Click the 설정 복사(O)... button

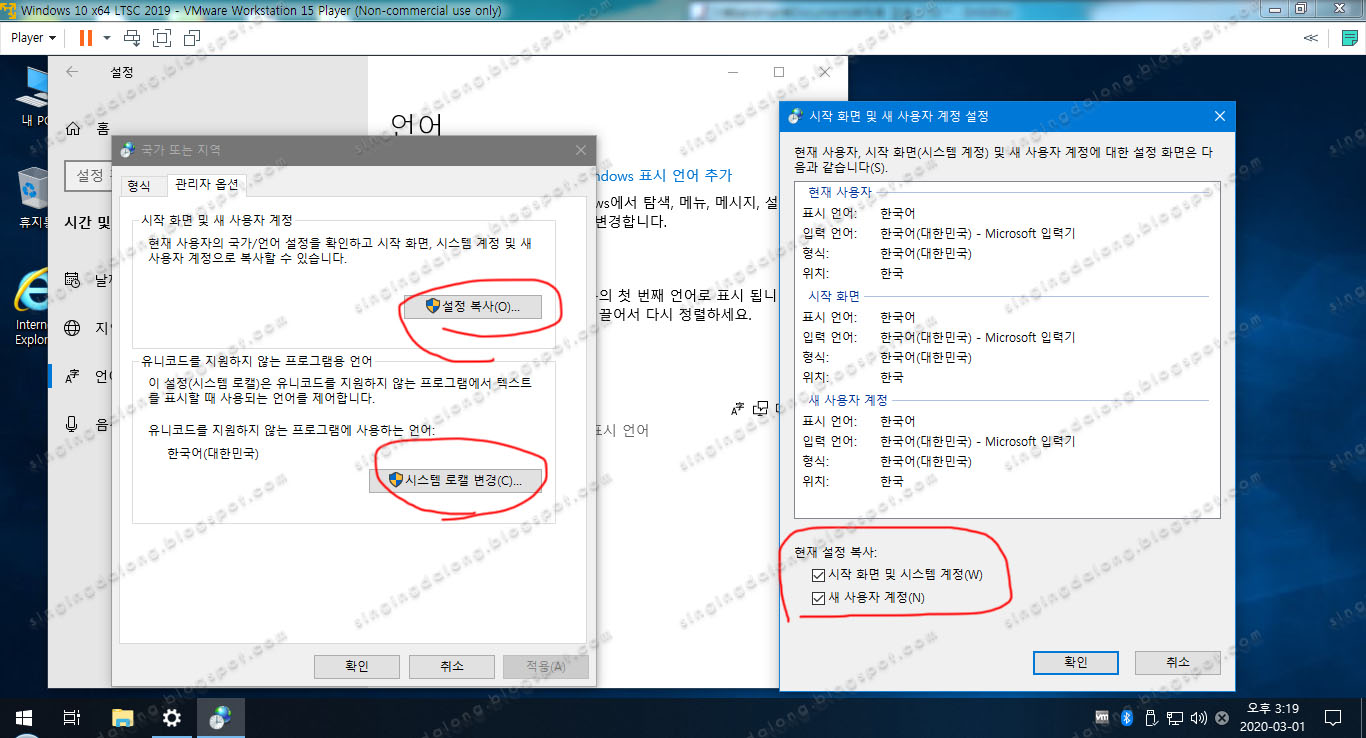click(x=473, y=306)
